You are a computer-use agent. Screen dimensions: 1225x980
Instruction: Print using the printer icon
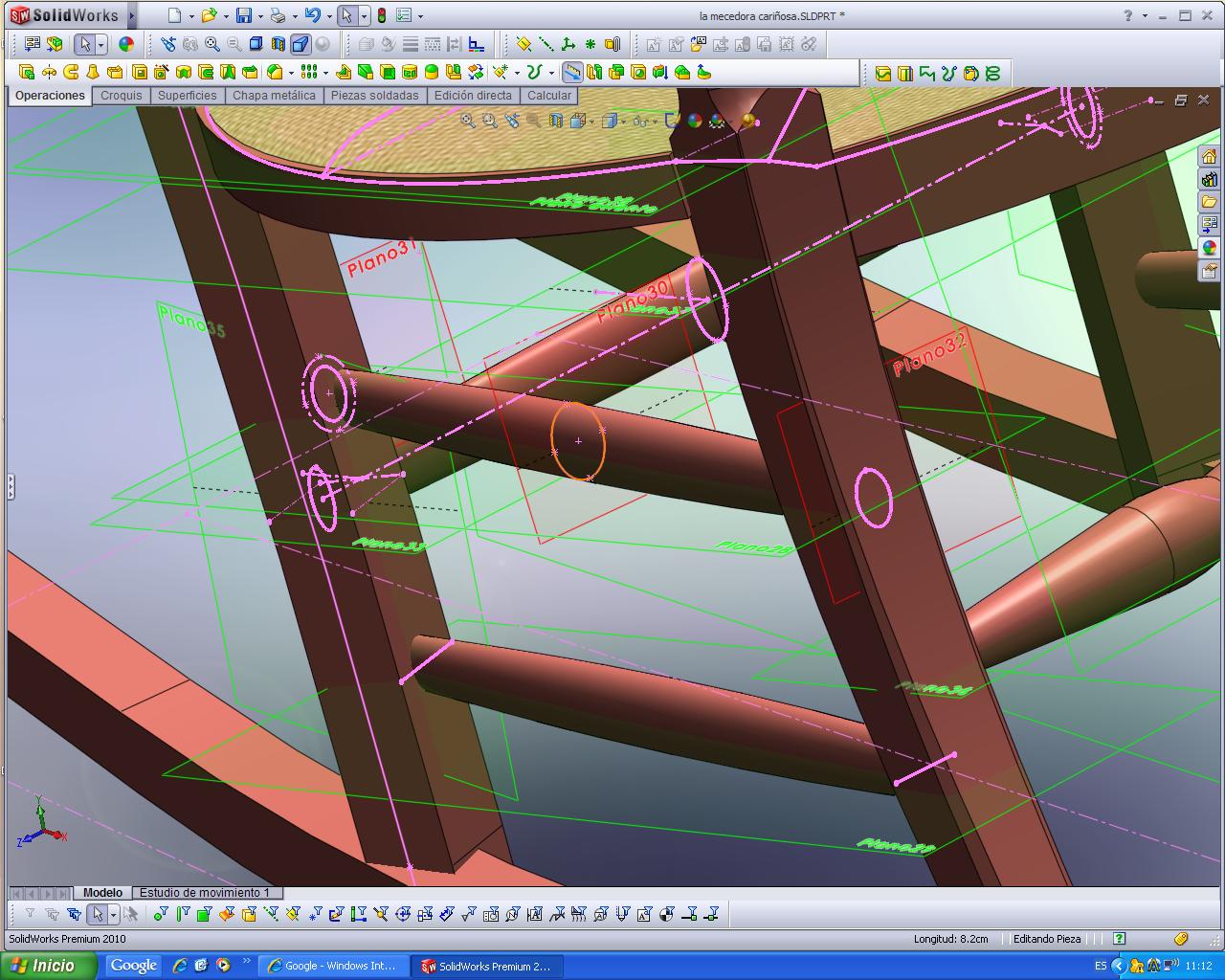click(278, 15)
